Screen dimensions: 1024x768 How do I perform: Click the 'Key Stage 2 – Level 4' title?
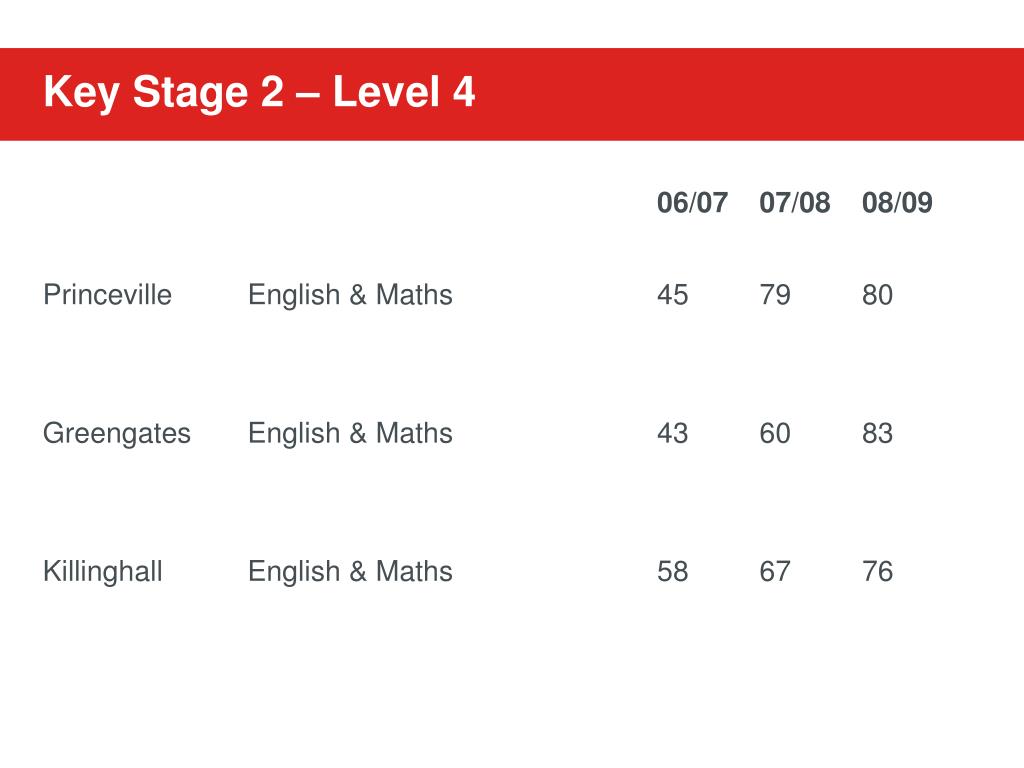click(259, 91)
